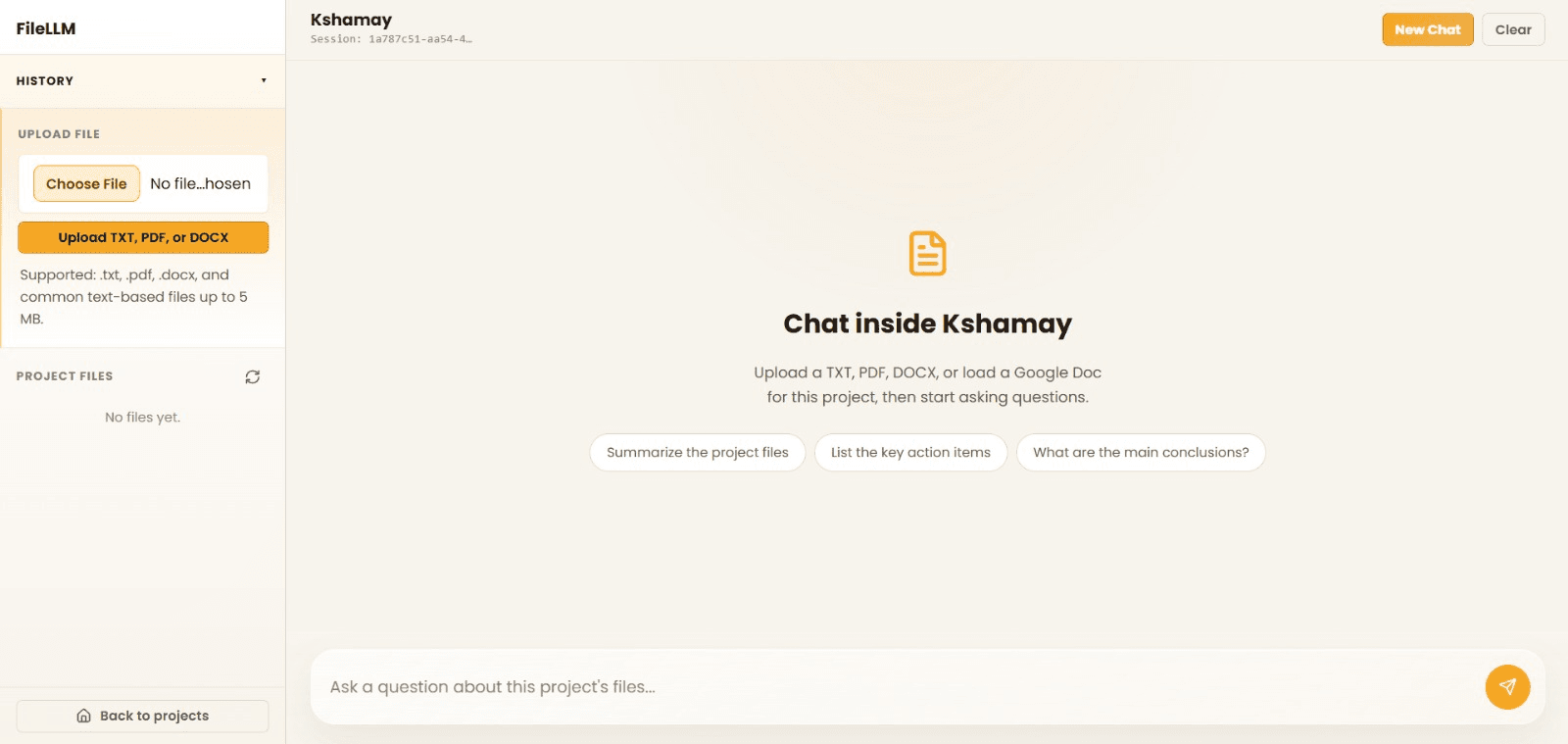Pick 'What are the main conclusions?' suggestion

click(1140, 453)
